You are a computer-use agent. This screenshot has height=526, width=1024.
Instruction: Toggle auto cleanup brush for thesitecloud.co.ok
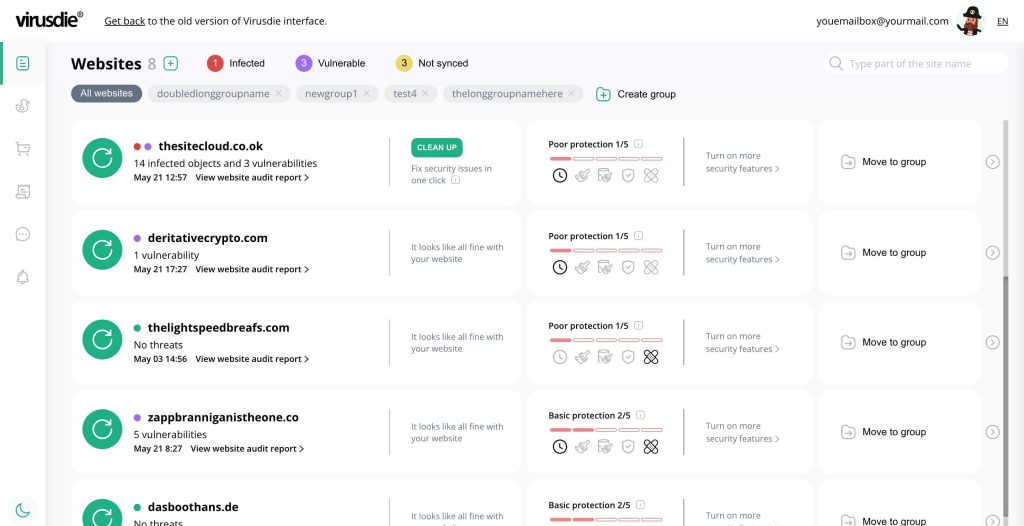click(583, 175)
